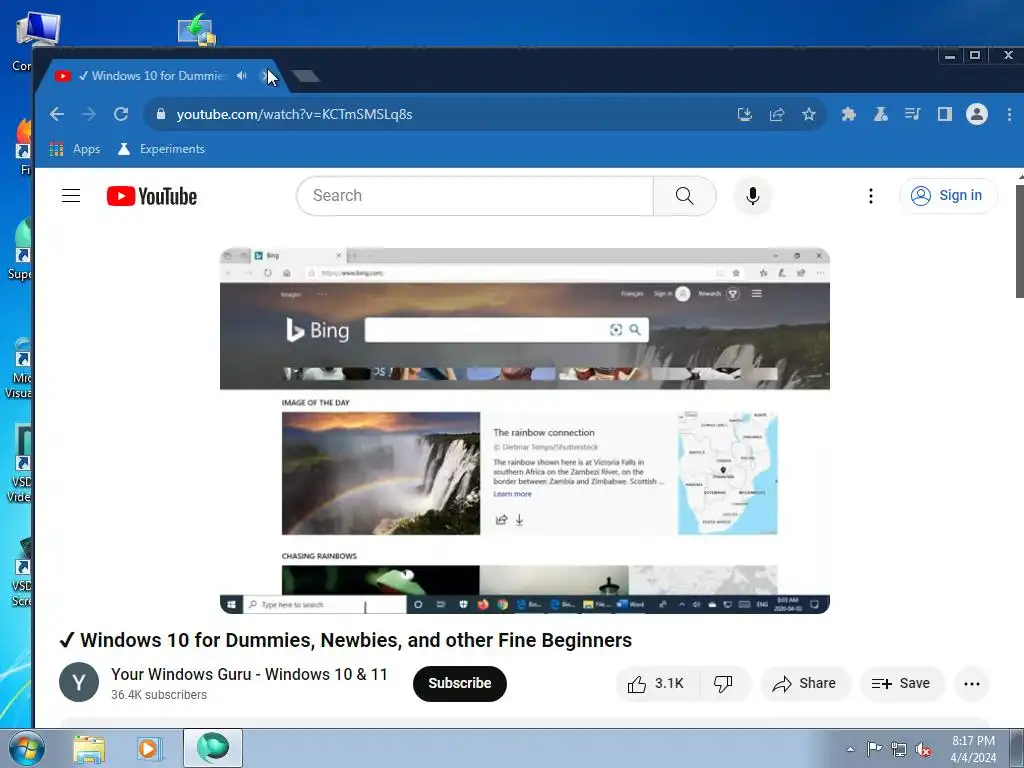Open the Windows Start menu

(27, 748)
